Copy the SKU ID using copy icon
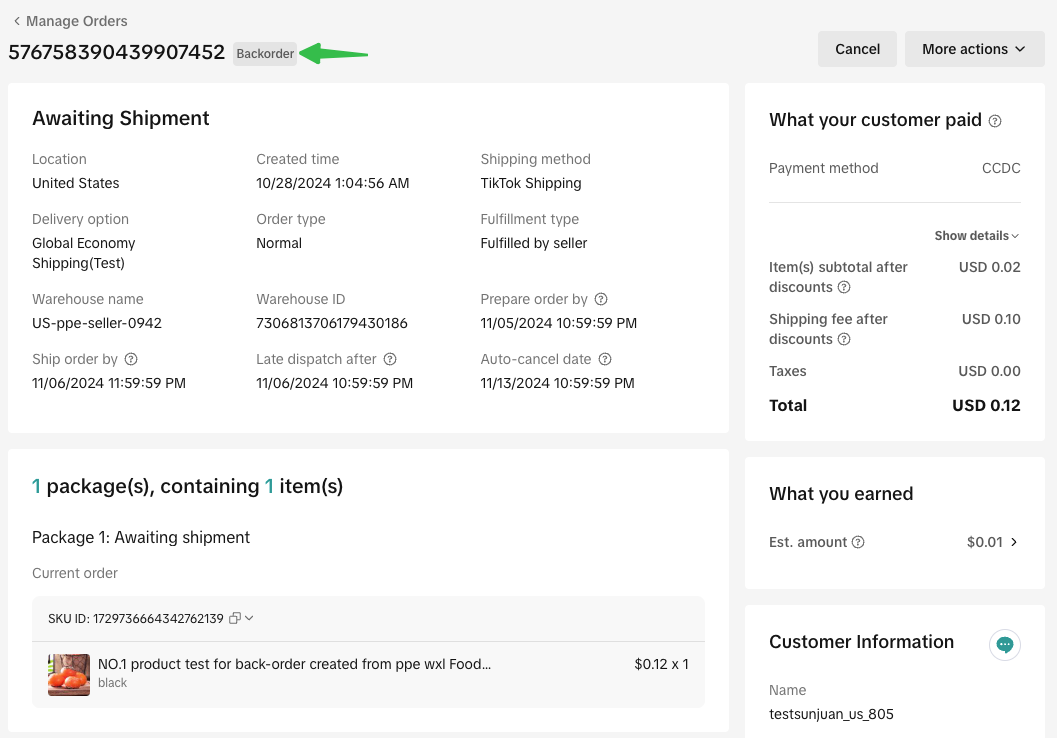Image resolution: width=1057 pixels, height=738 pixels. click(234, 618)
